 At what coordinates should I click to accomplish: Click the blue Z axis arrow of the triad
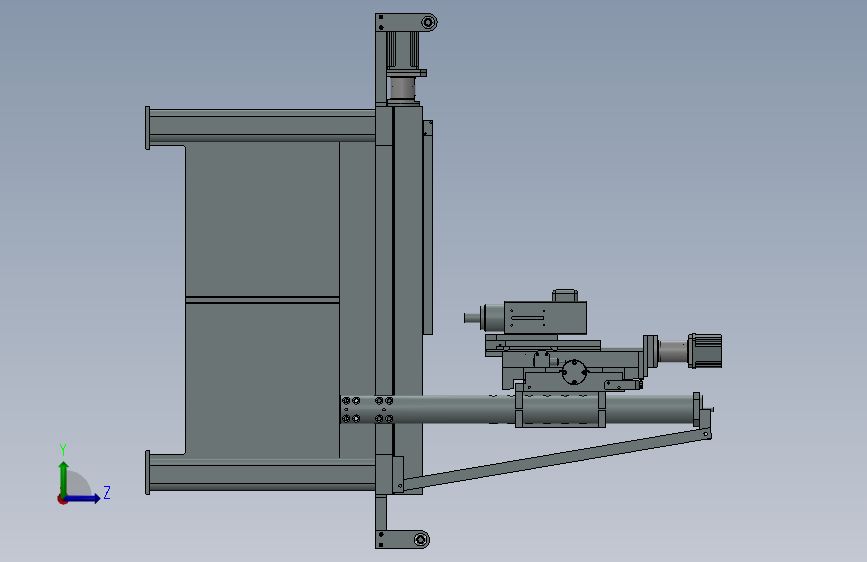[x=83, y=498]
